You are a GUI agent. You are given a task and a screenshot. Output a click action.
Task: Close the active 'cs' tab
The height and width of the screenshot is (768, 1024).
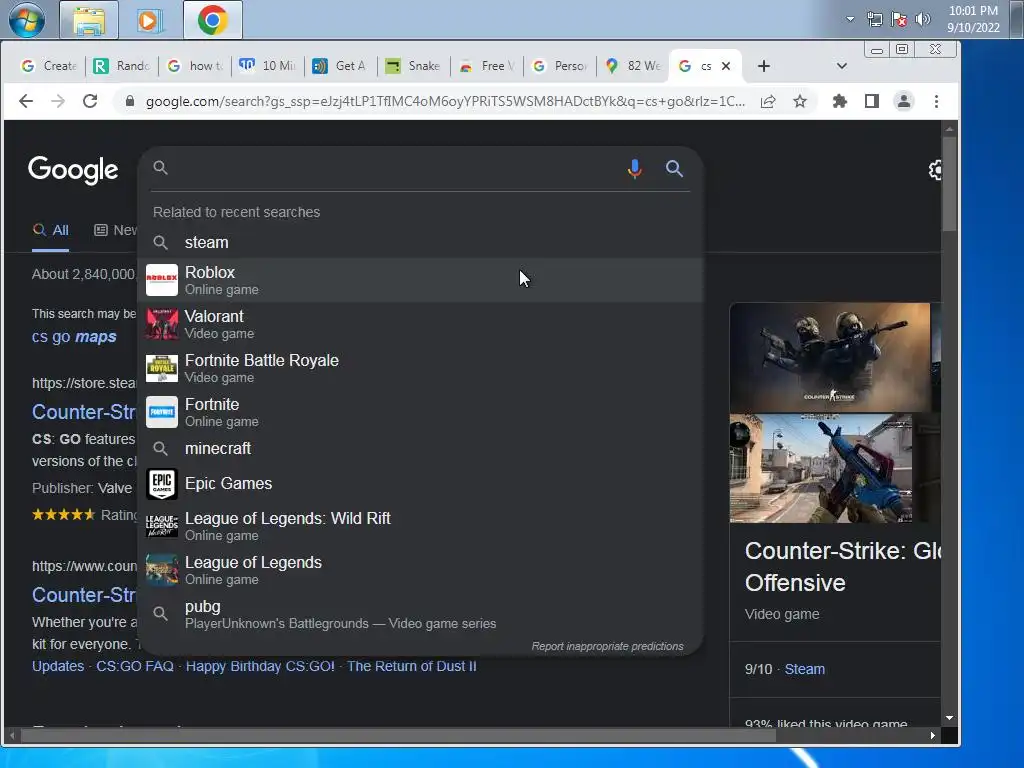(726, 66)
